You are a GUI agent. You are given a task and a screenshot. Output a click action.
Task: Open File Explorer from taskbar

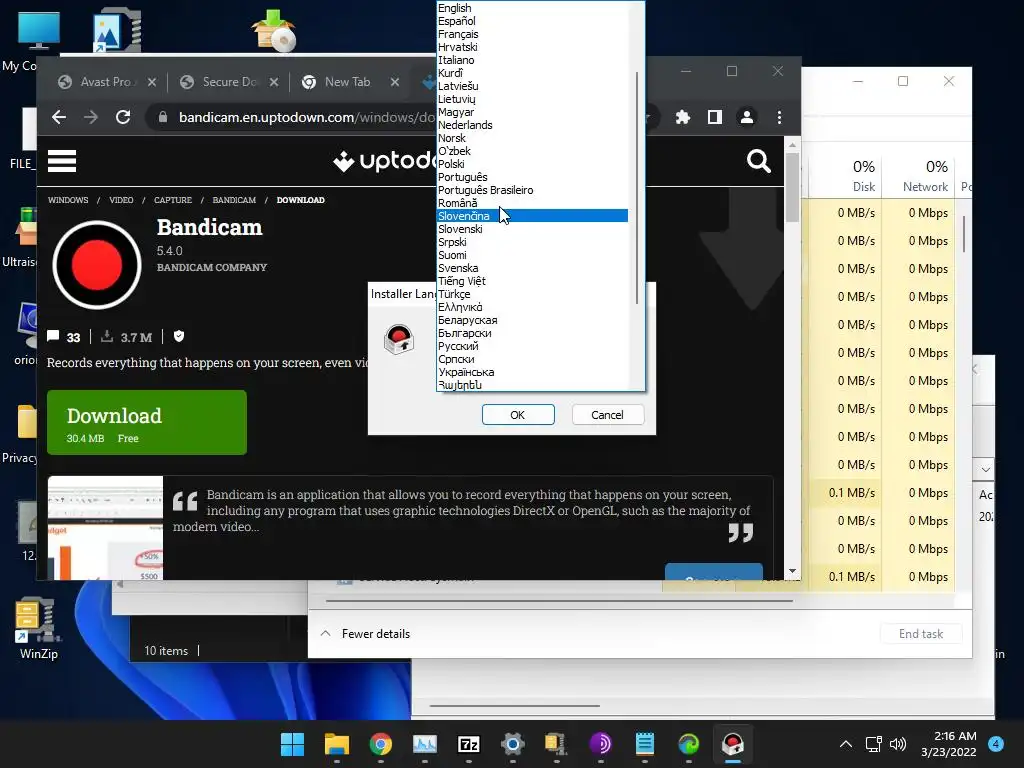337,744
